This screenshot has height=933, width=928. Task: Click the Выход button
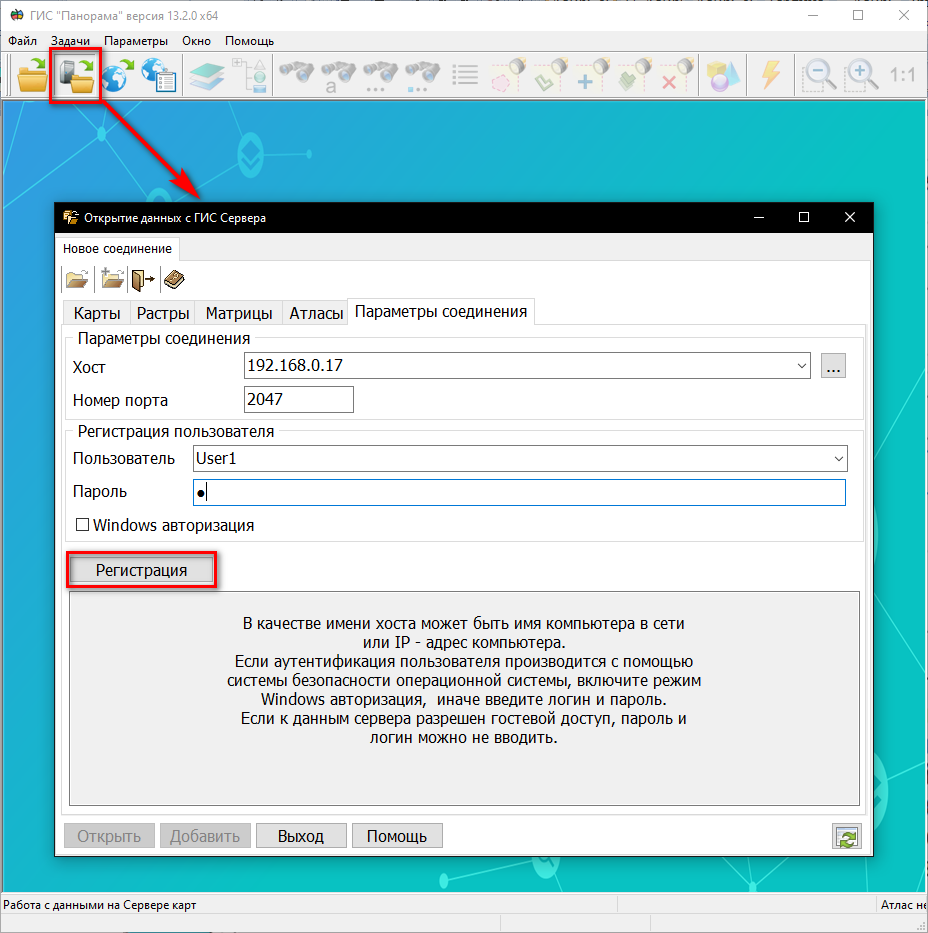301,836
